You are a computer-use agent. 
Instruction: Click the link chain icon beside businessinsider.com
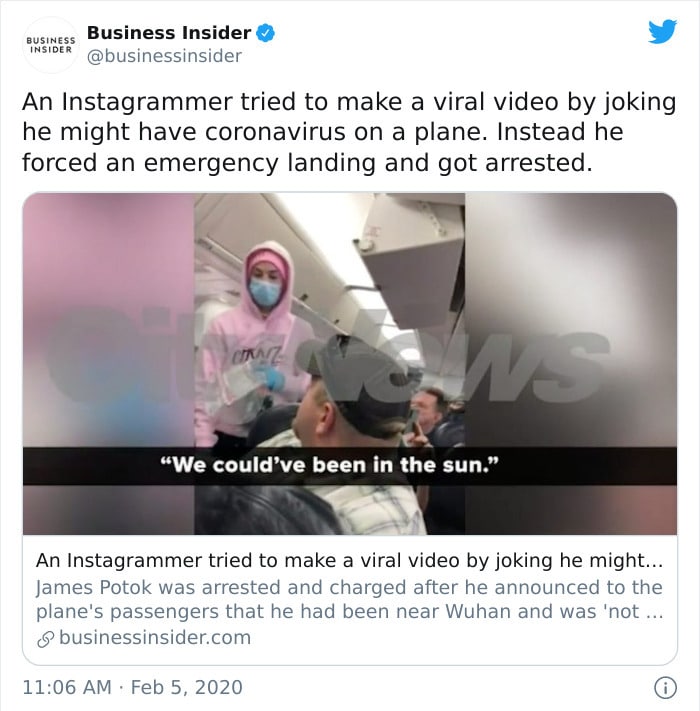pyautogui.click(x=45, y=638)
